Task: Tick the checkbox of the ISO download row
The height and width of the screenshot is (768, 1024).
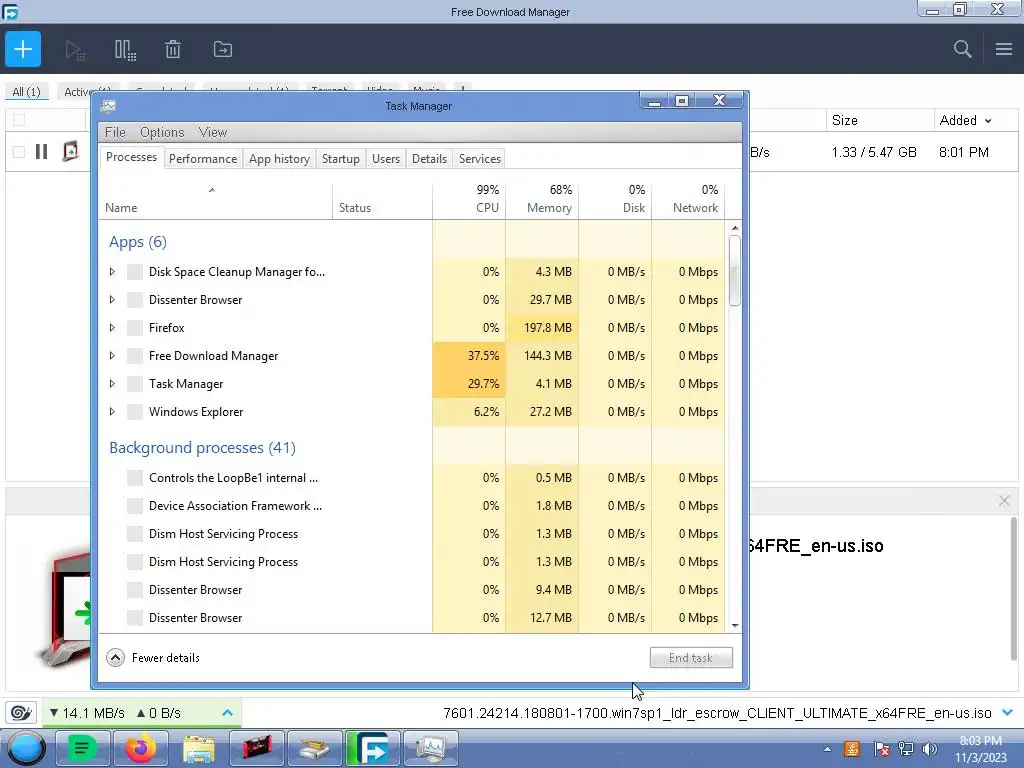Action: pyautogui.click(x=19, y=152)
